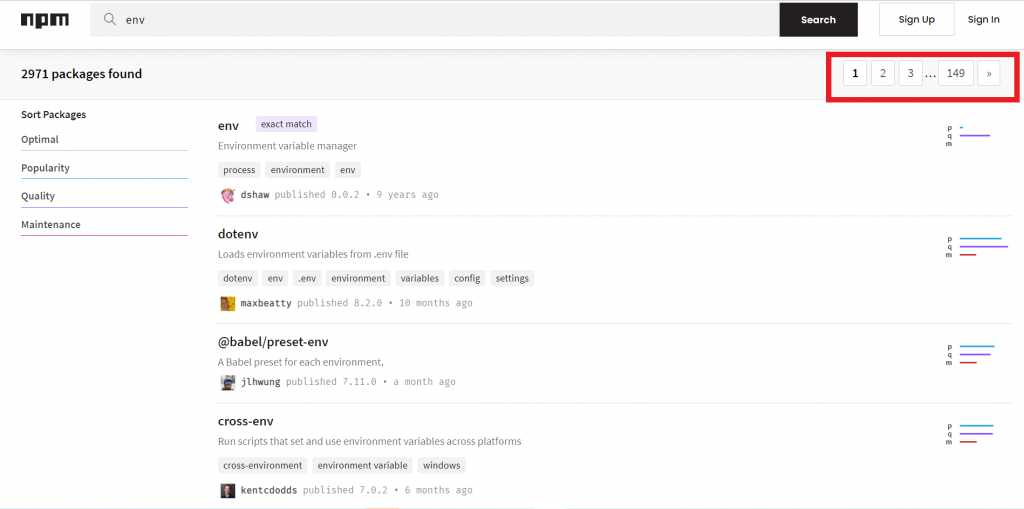Click the windows keyword tag
This screenshot has width=1024, height=509.
click(441, 466)
